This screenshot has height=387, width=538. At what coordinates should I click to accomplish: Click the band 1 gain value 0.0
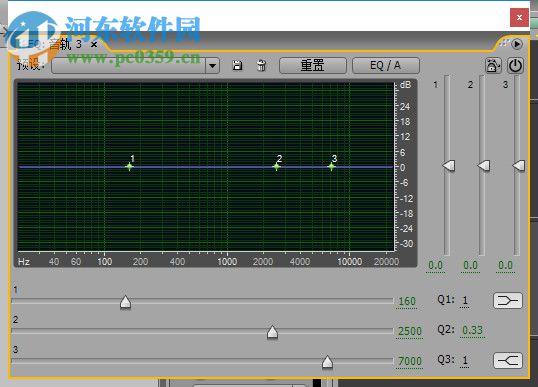(x=435, y=266)
